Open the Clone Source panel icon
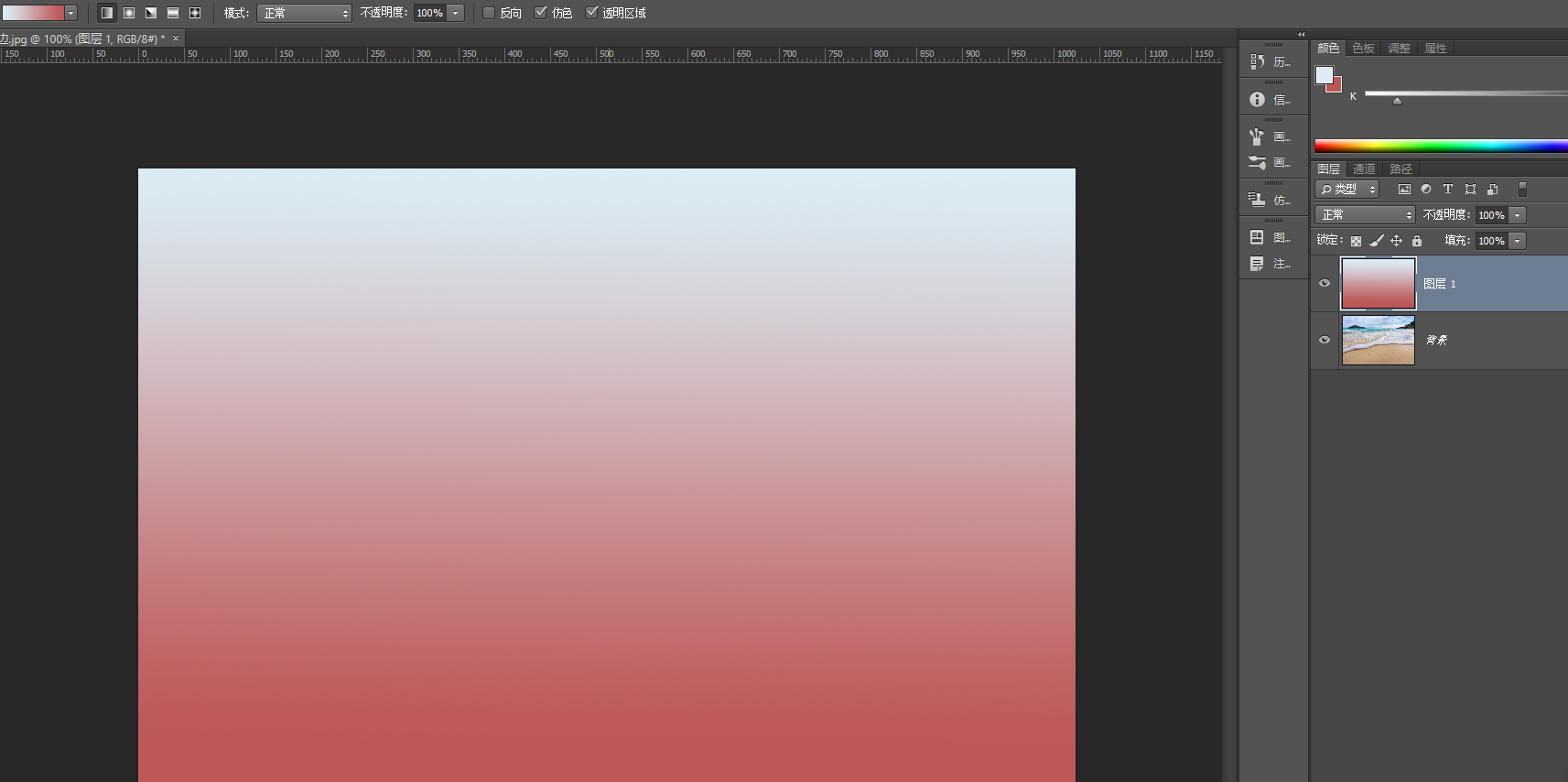Screen dimensions: 1568x782 pyautogui.click(x=1258, y=200)
